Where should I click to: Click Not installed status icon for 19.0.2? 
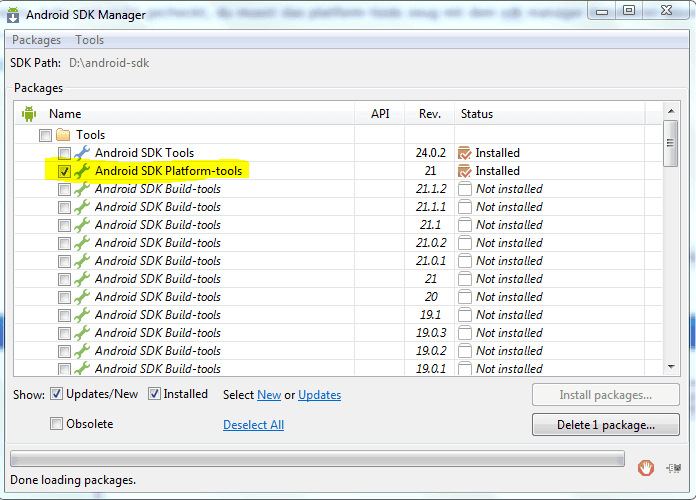click(x=464, y=351)
